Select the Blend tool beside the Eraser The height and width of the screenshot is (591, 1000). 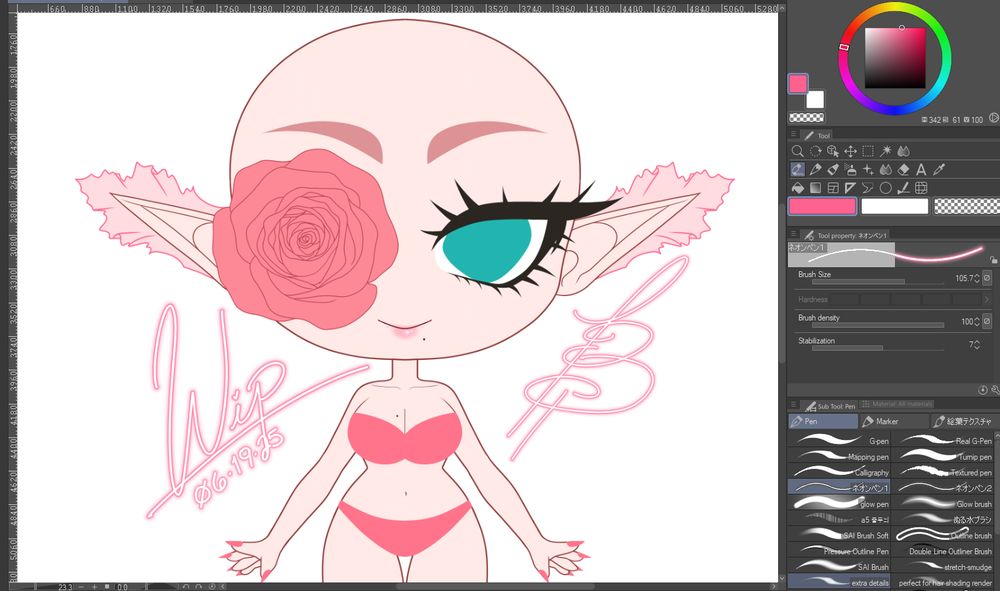coord(886,170)
